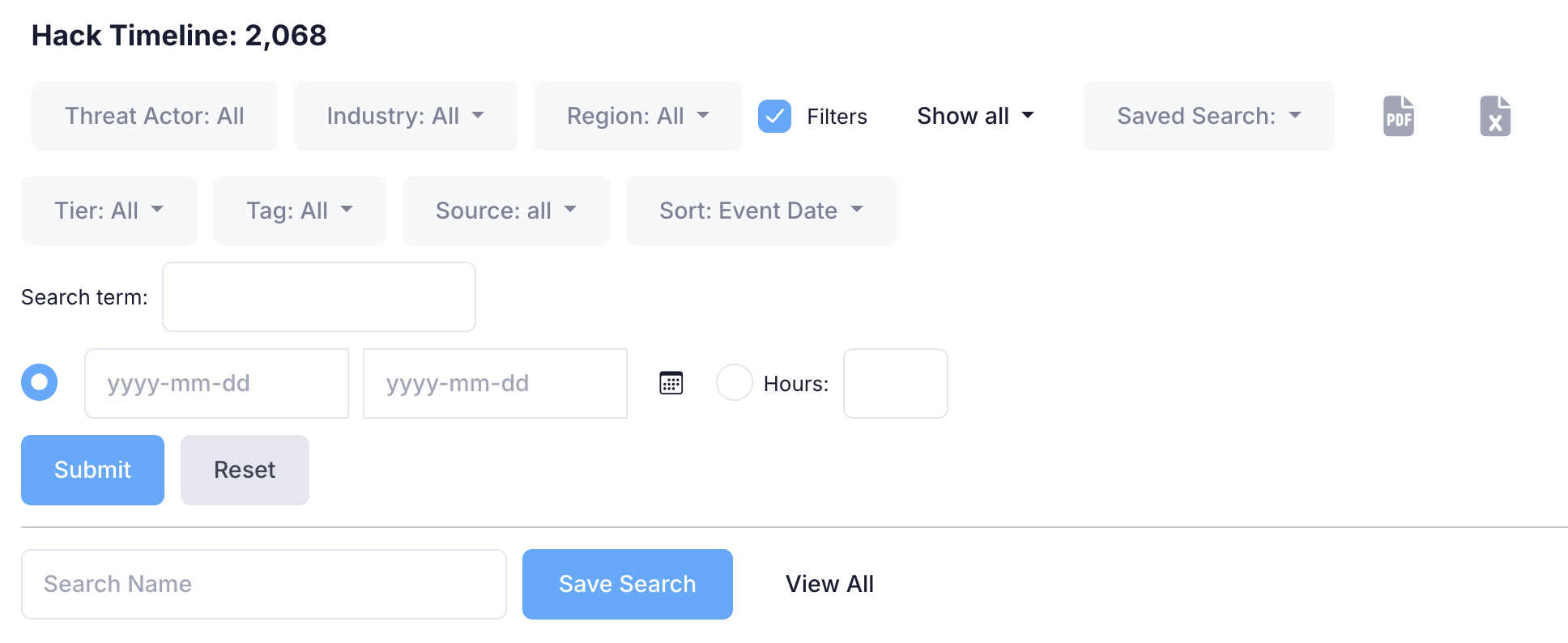
Task: Uncheck the Filters checkbox
Action: point(774,117)
